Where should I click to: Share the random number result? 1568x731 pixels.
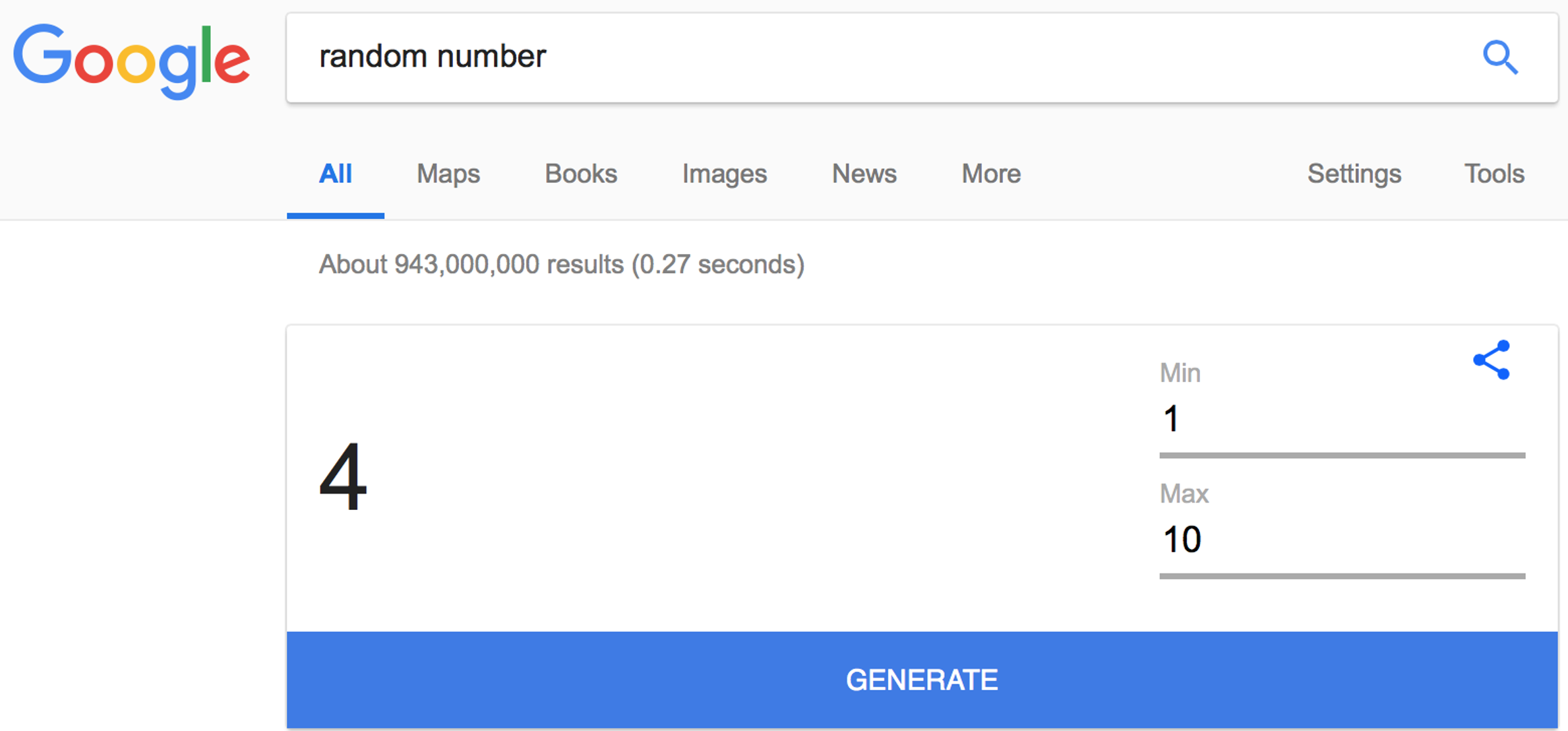click(x=1492, y=360)
